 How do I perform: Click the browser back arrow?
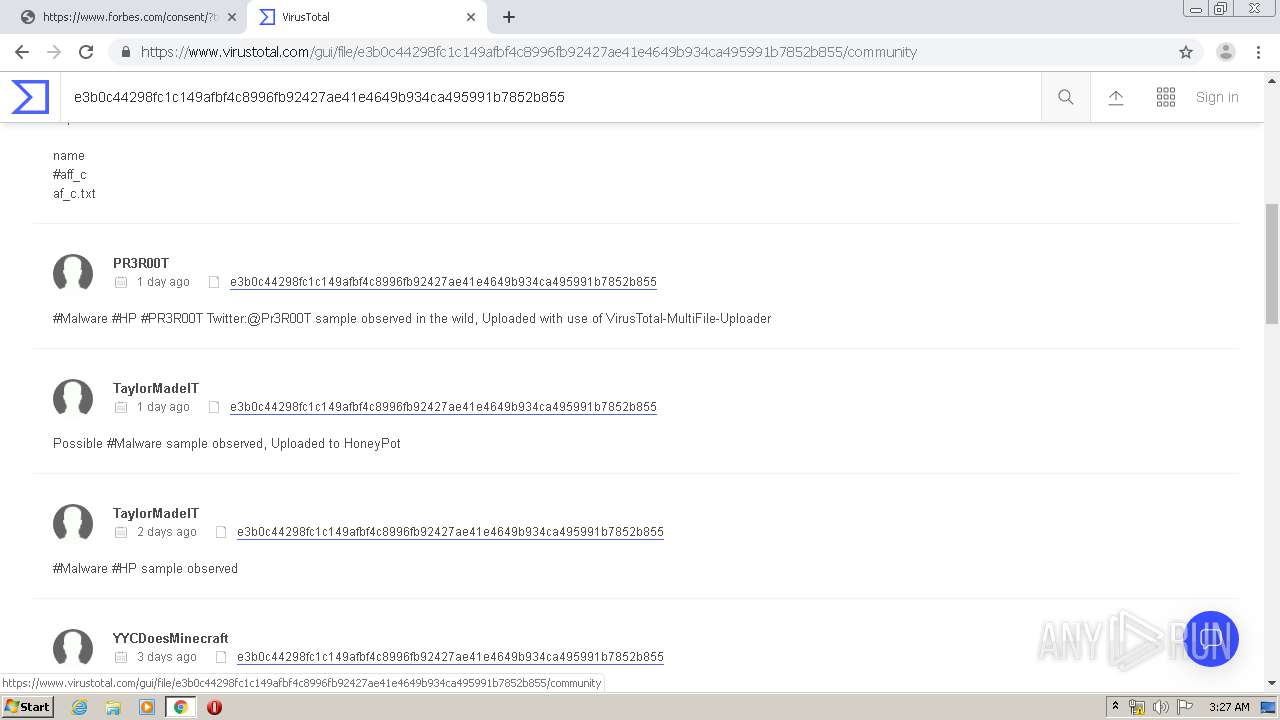[x=22, y=52]
